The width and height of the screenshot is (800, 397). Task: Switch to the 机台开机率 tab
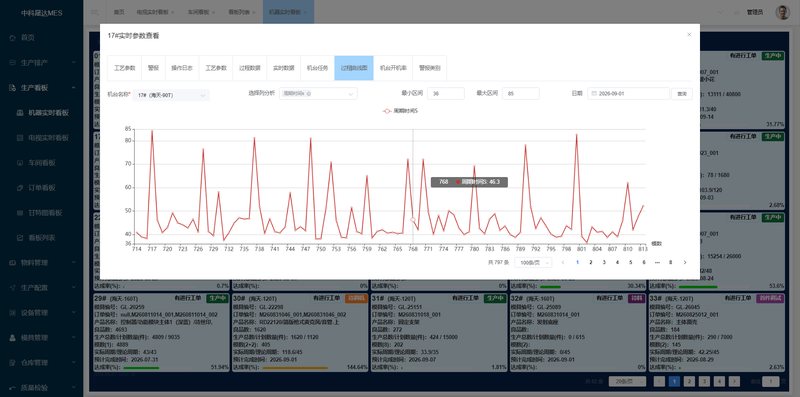click(393, 68)
